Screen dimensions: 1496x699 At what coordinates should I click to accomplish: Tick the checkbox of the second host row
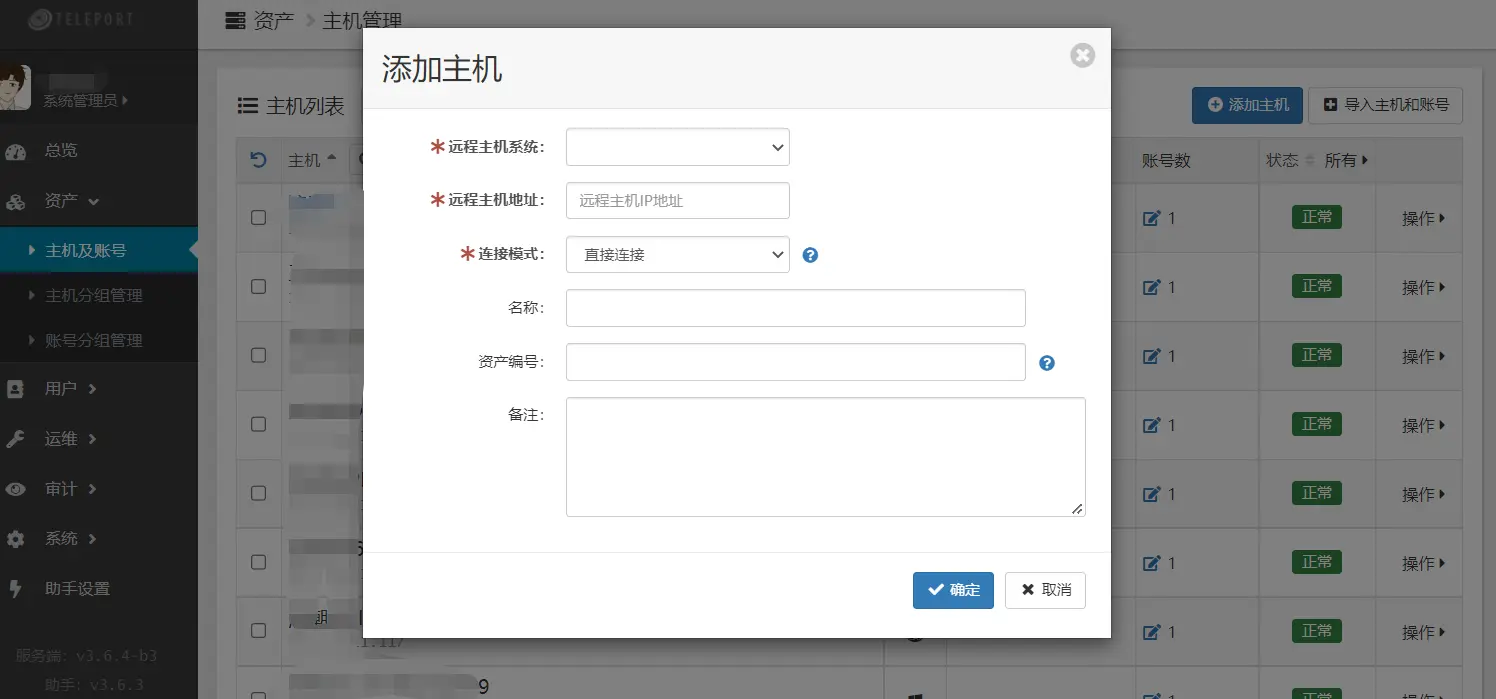click(x=258, y=287)
